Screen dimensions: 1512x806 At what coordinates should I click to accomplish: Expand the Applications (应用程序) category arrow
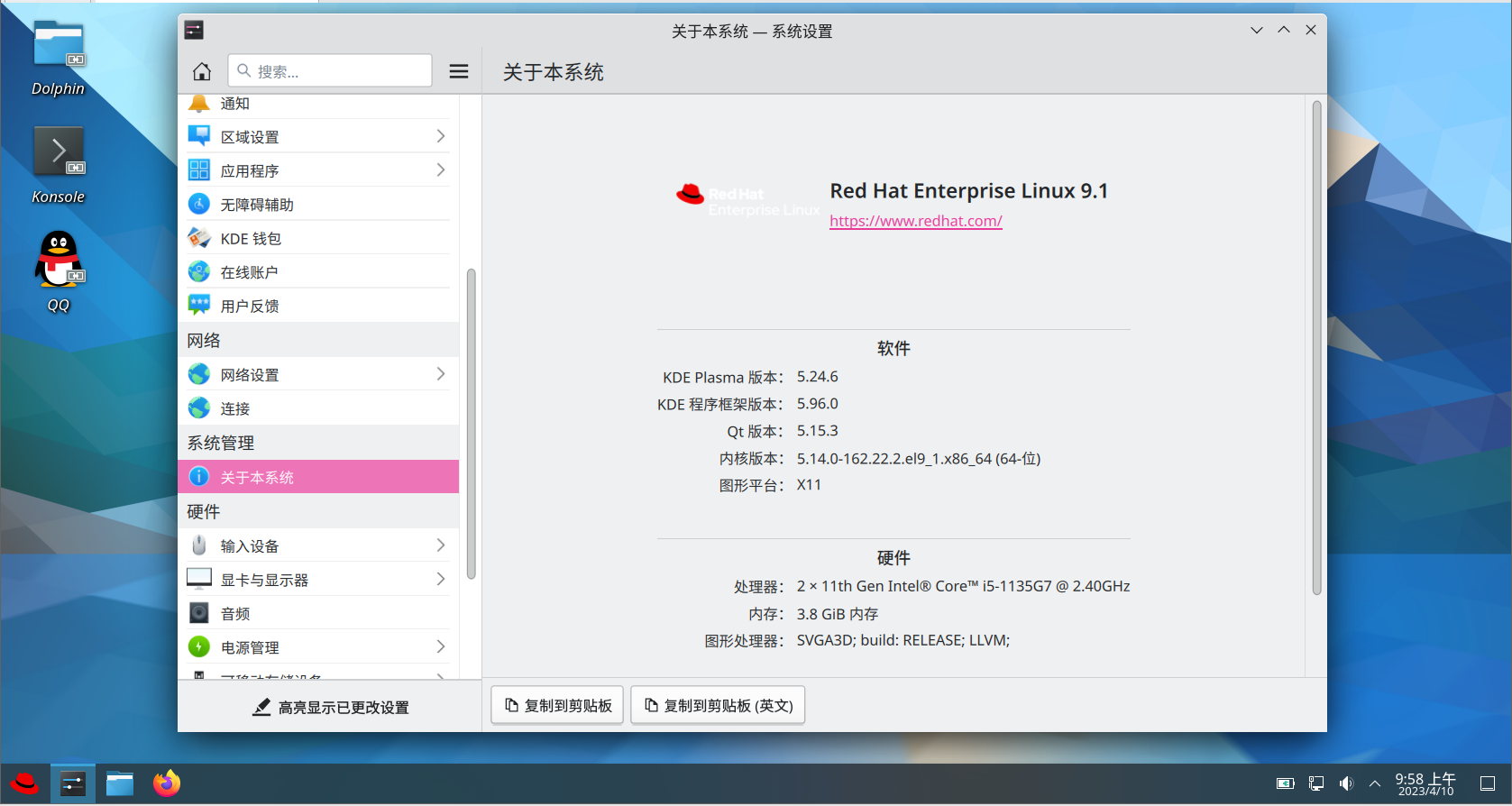(x=440, y=170)
